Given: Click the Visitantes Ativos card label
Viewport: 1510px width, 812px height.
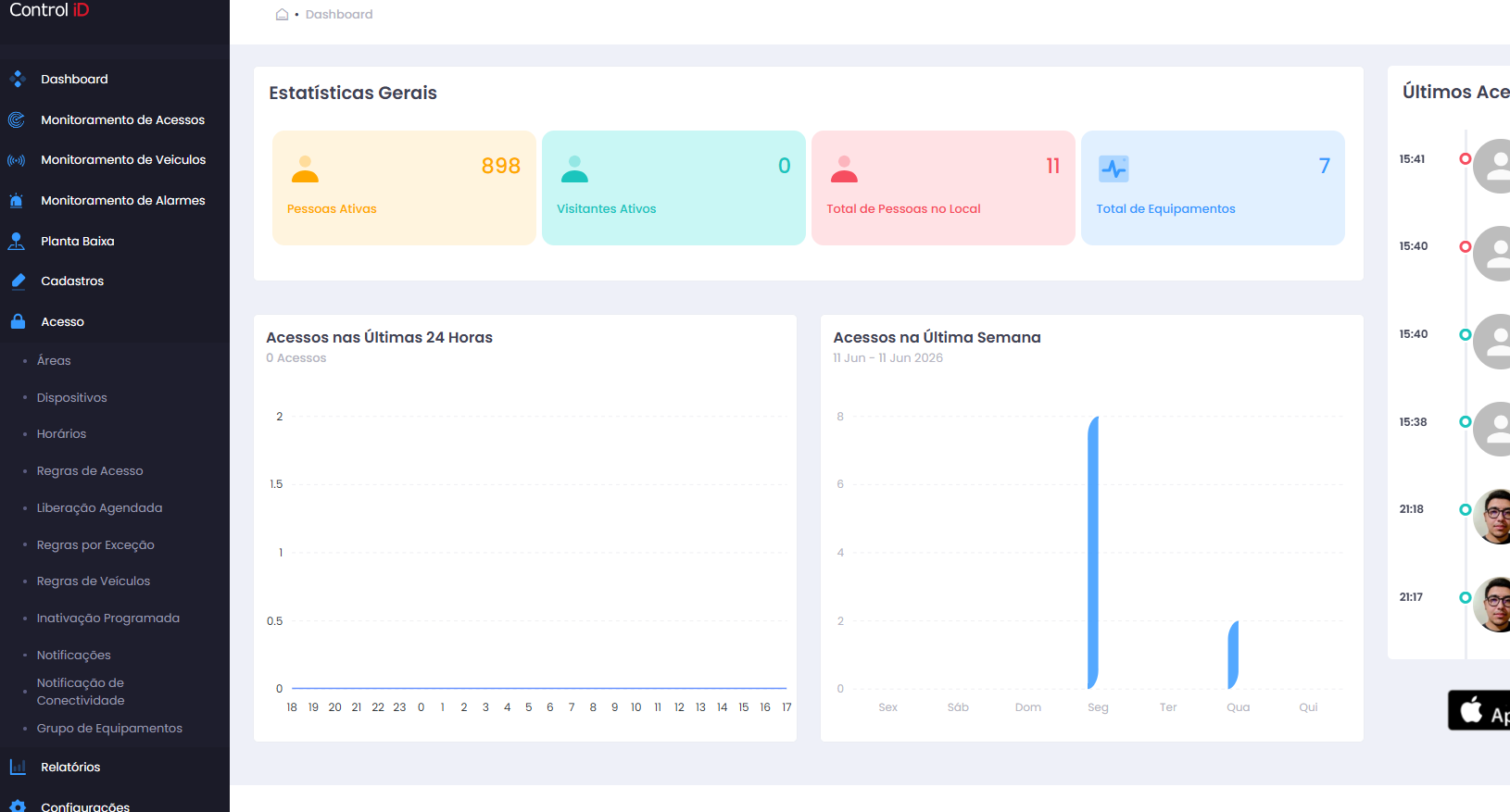Looking at the screenshot, I should pyautogui.click(x=606, y=208).
